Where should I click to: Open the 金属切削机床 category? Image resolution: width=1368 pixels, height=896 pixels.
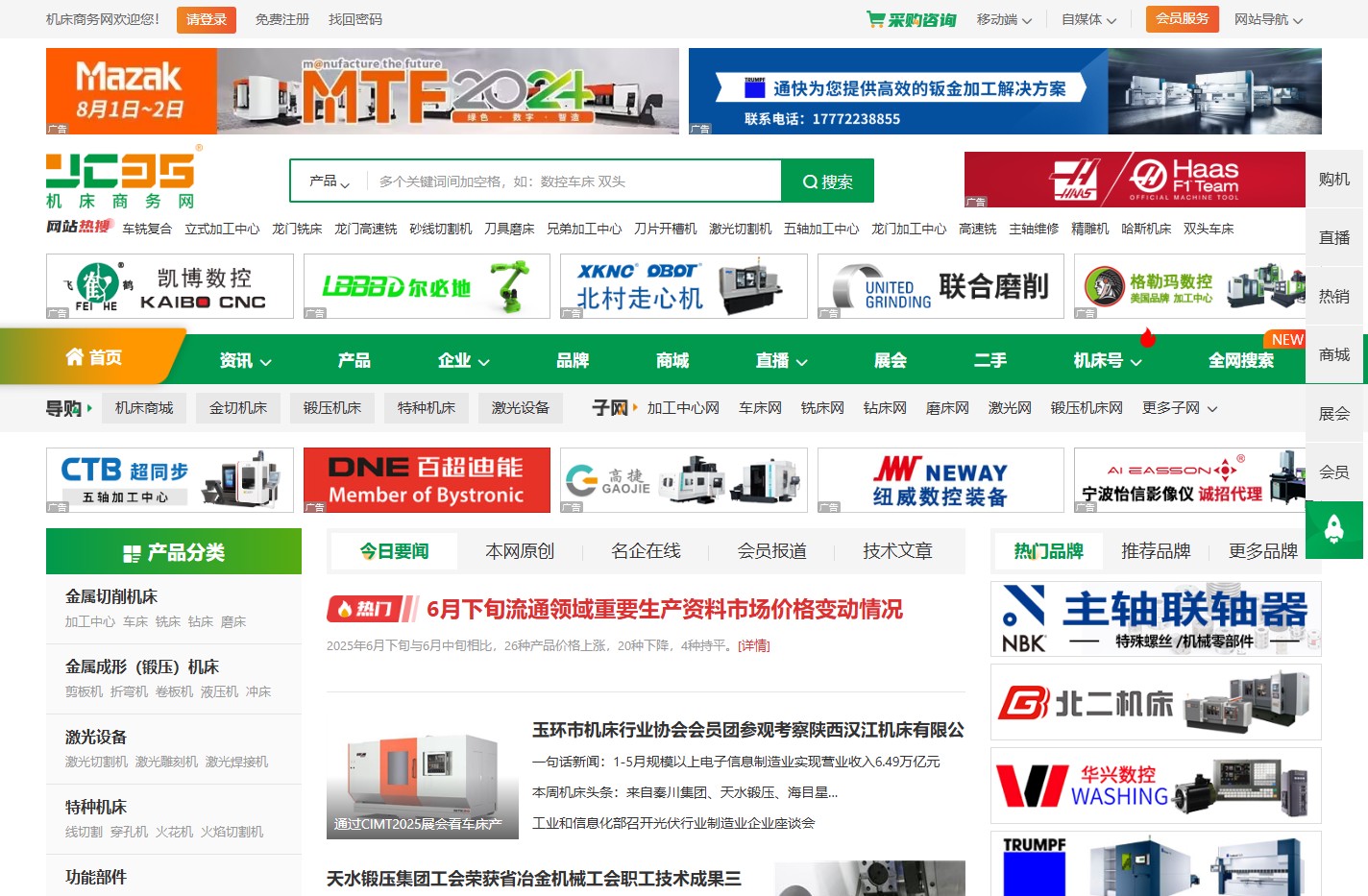[111, 597]
